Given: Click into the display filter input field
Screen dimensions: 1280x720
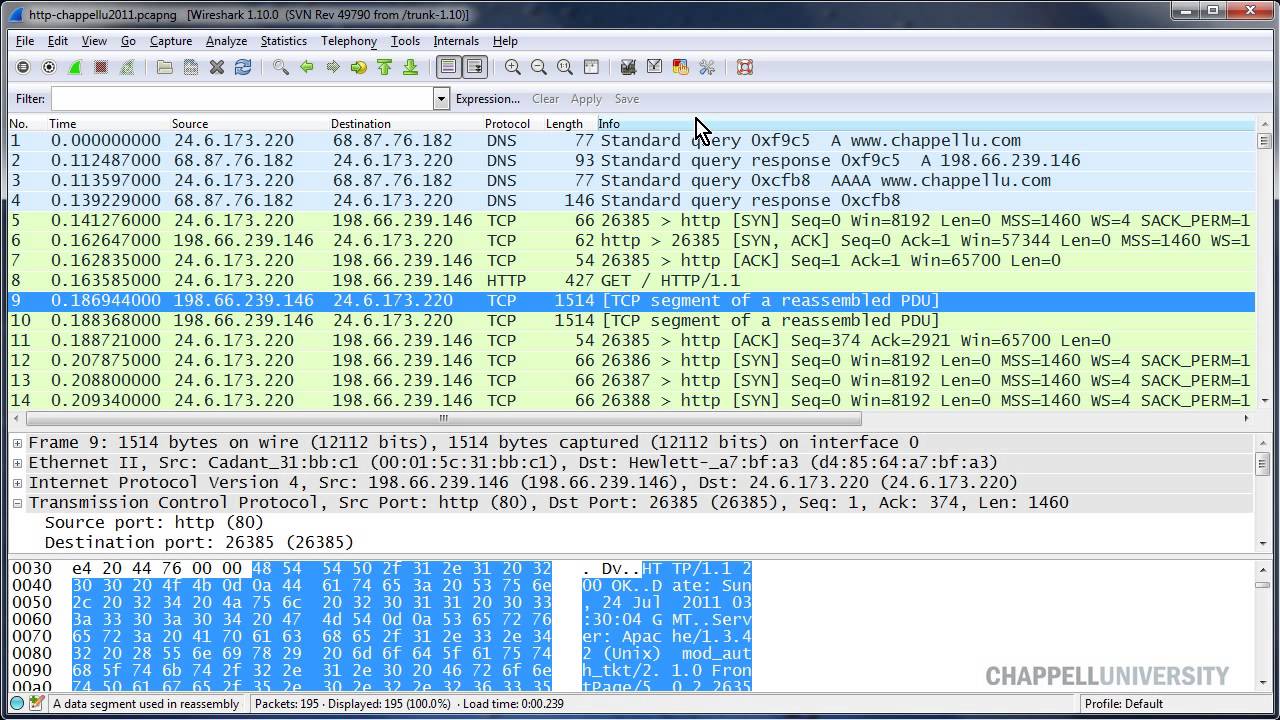Looking at the screenshot, I should 242,98.
